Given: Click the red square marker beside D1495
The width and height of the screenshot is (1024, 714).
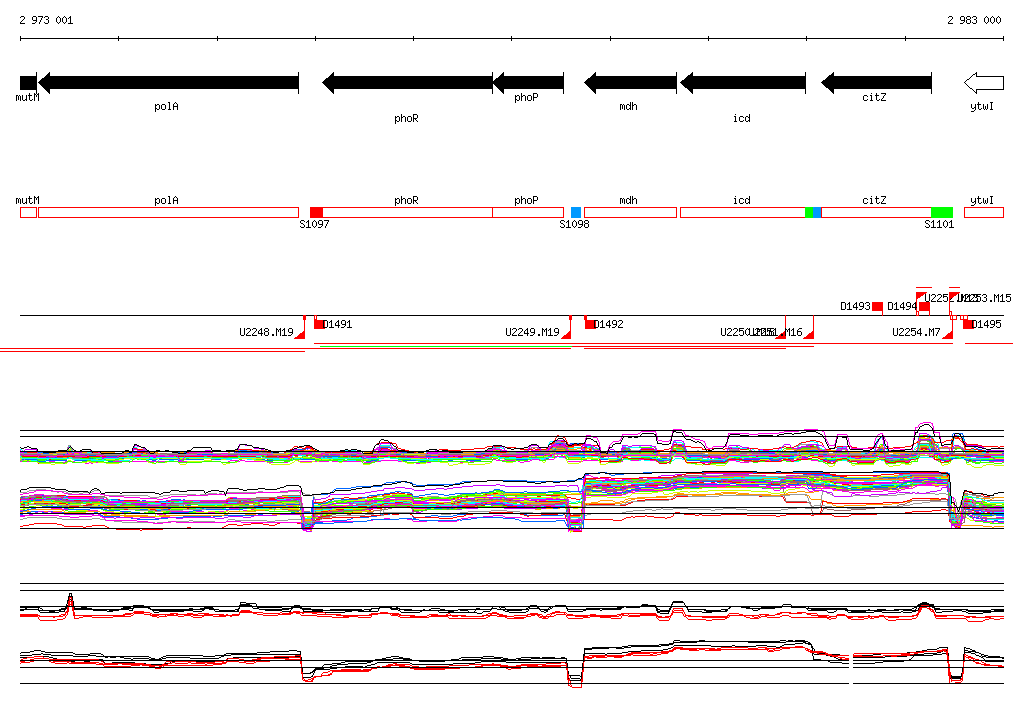Looking at the screenshot, I should pyautogui.click(x=968, y=324).
